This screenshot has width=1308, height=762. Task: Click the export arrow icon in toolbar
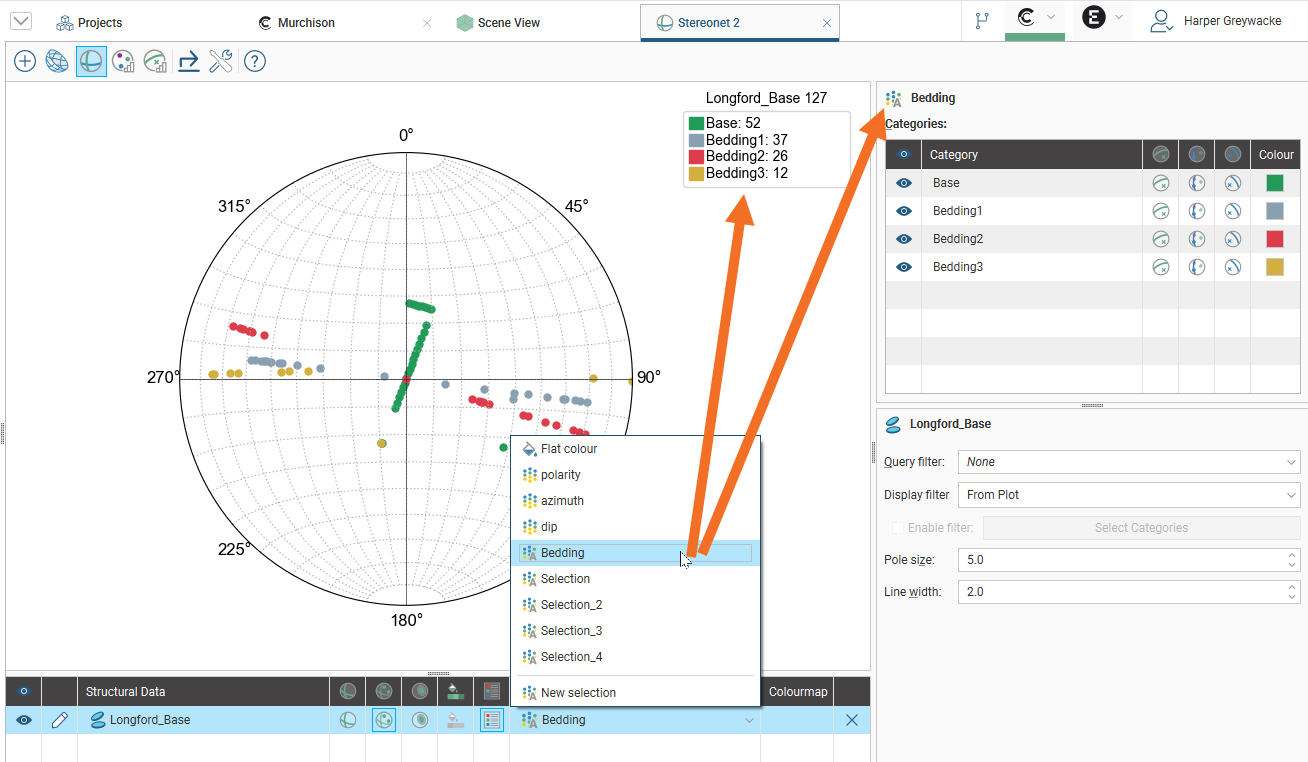(188, 62)
